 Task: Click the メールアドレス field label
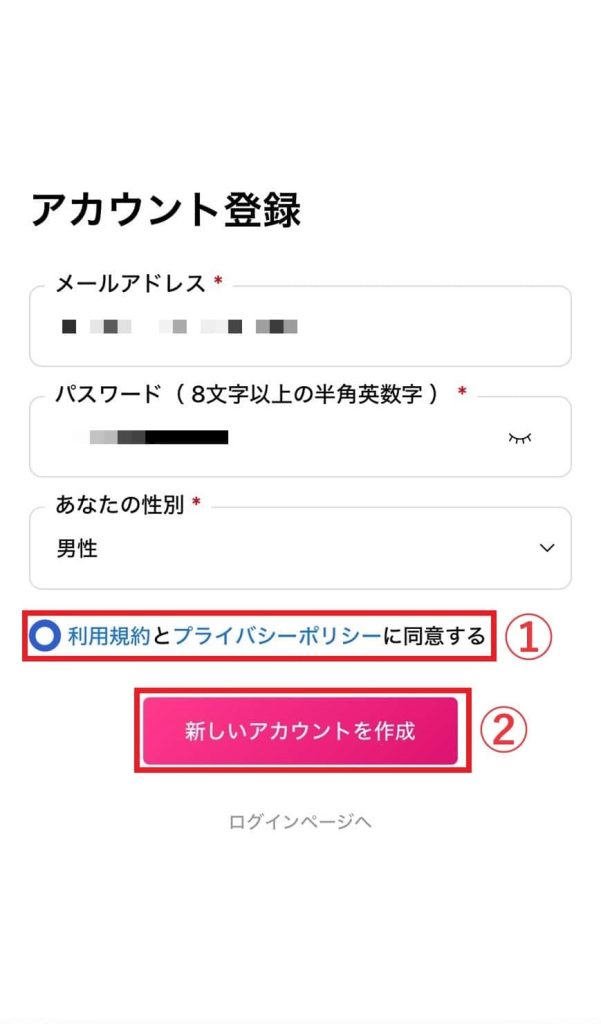[130, 284]
